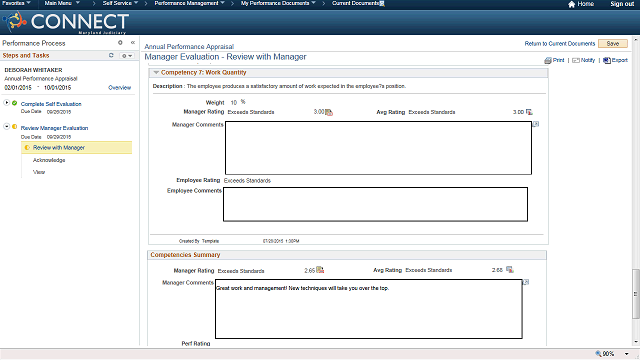Click the Manager Rating score 3.00
The image size is (640, 360).
[319, 112]
